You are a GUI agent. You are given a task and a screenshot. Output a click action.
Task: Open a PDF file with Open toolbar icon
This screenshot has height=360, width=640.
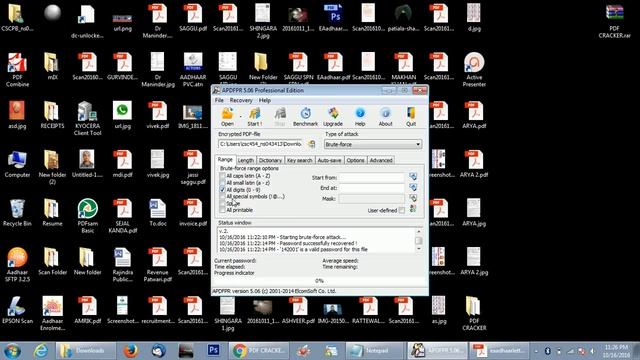tap(227, 117)
